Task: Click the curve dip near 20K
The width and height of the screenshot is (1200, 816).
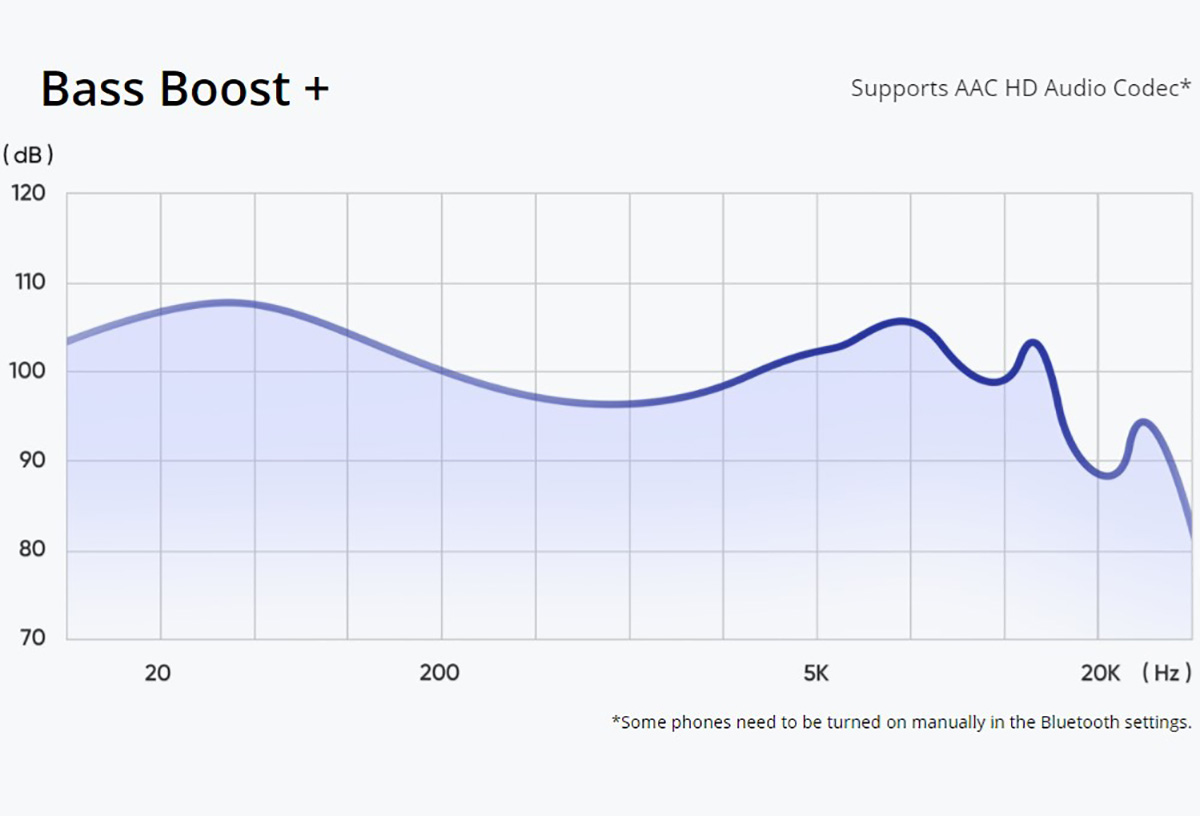Action: [1107, 474]
